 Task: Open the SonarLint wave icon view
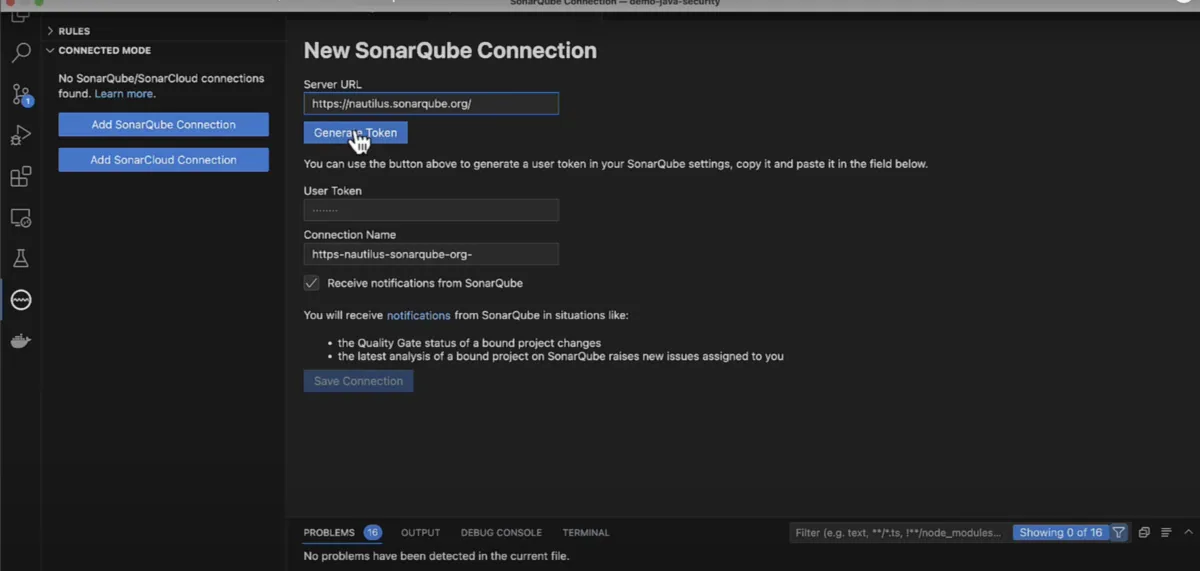(x=21, y=300)
